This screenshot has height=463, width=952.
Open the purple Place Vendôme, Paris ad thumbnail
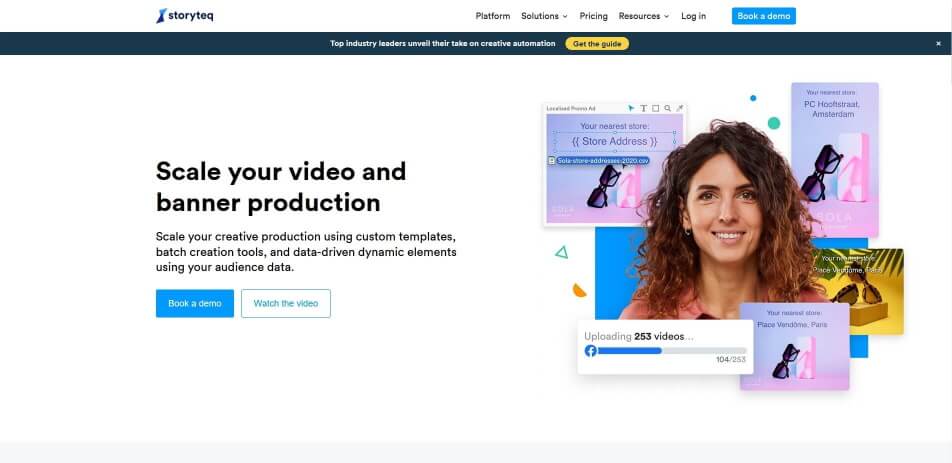click(x=796, y=346)
